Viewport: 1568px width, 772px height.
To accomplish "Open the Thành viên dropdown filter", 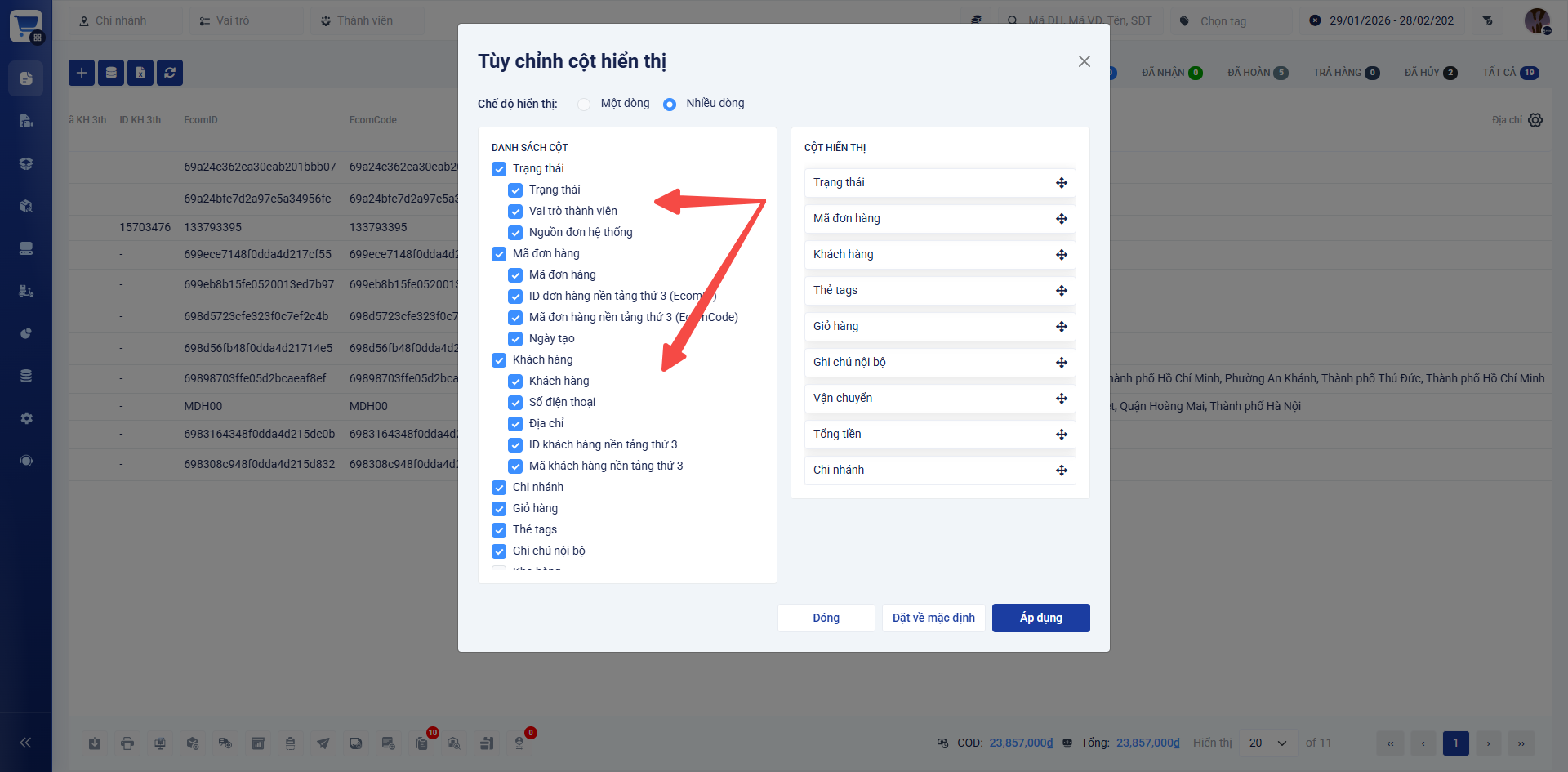I will [x=367, y=20].
